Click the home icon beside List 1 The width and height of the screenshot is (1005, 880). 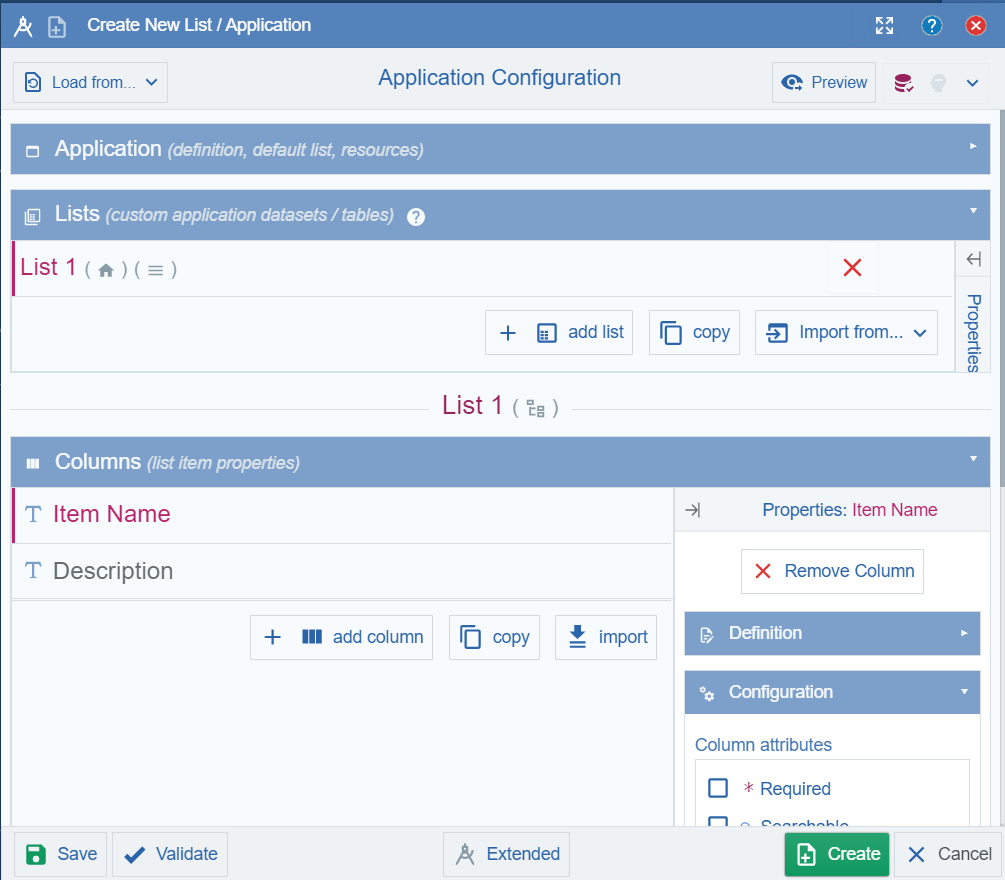coord(106,268)
